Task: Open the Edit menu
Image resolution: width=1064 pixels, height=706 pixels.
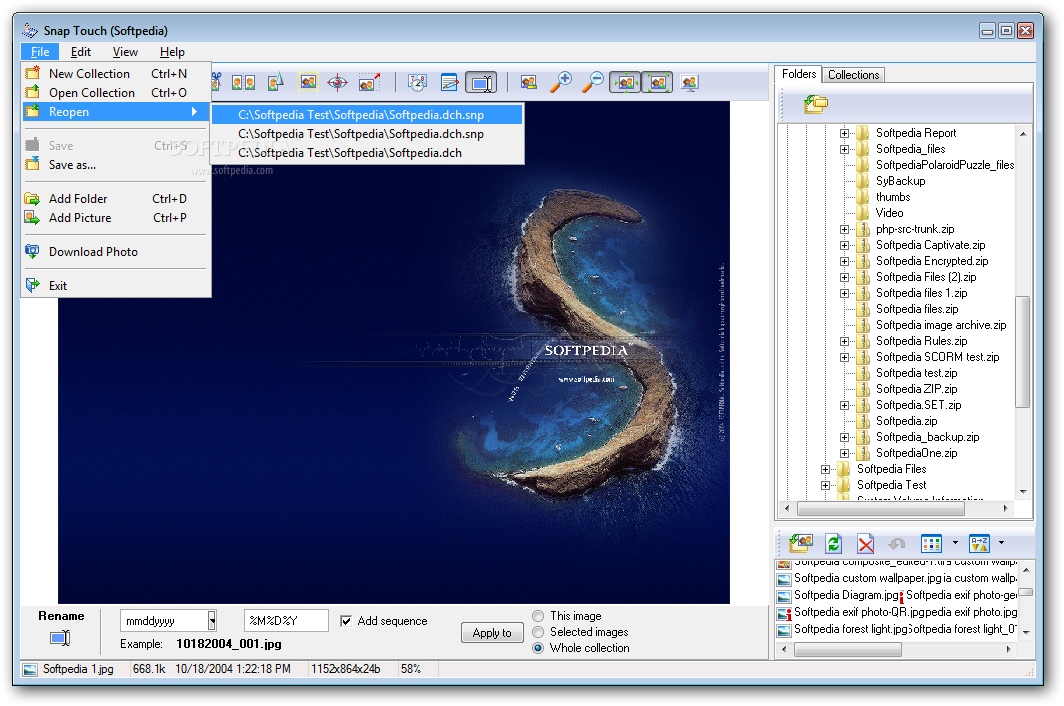Action: (x=81, y=52)
